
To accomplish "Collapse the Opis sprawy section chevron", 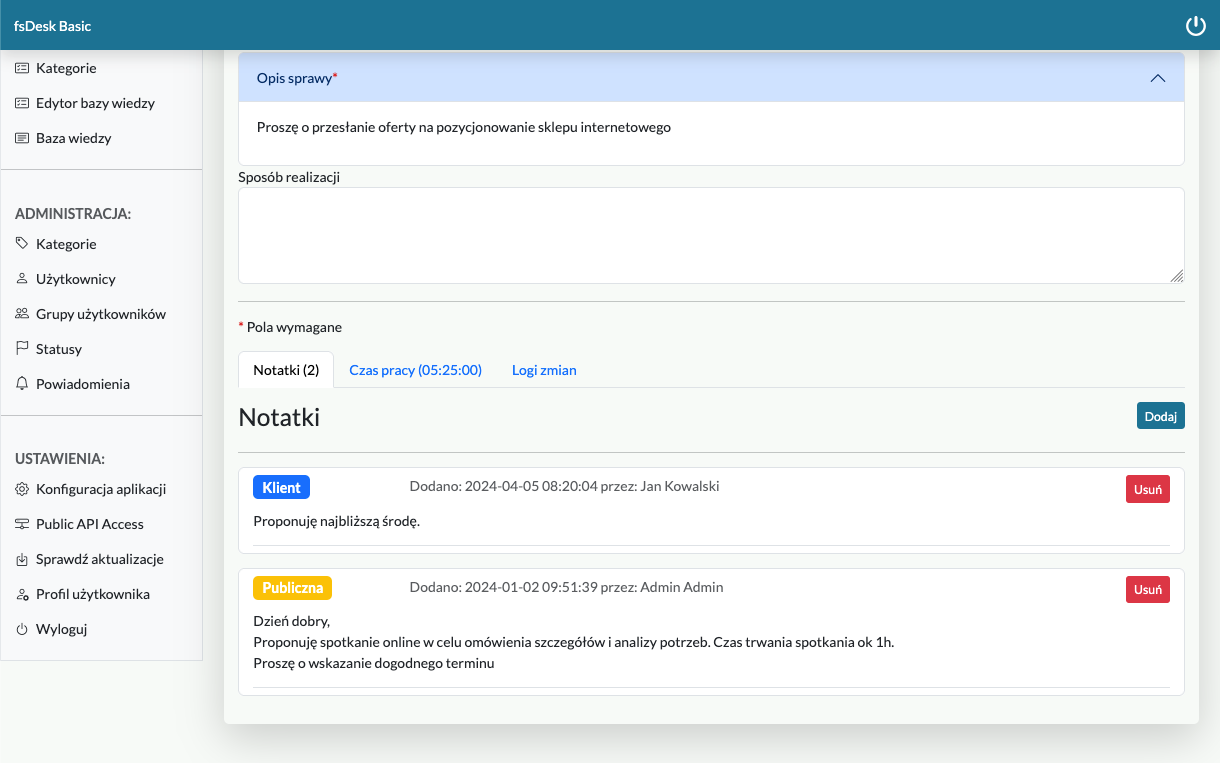I will [1158, 78].
